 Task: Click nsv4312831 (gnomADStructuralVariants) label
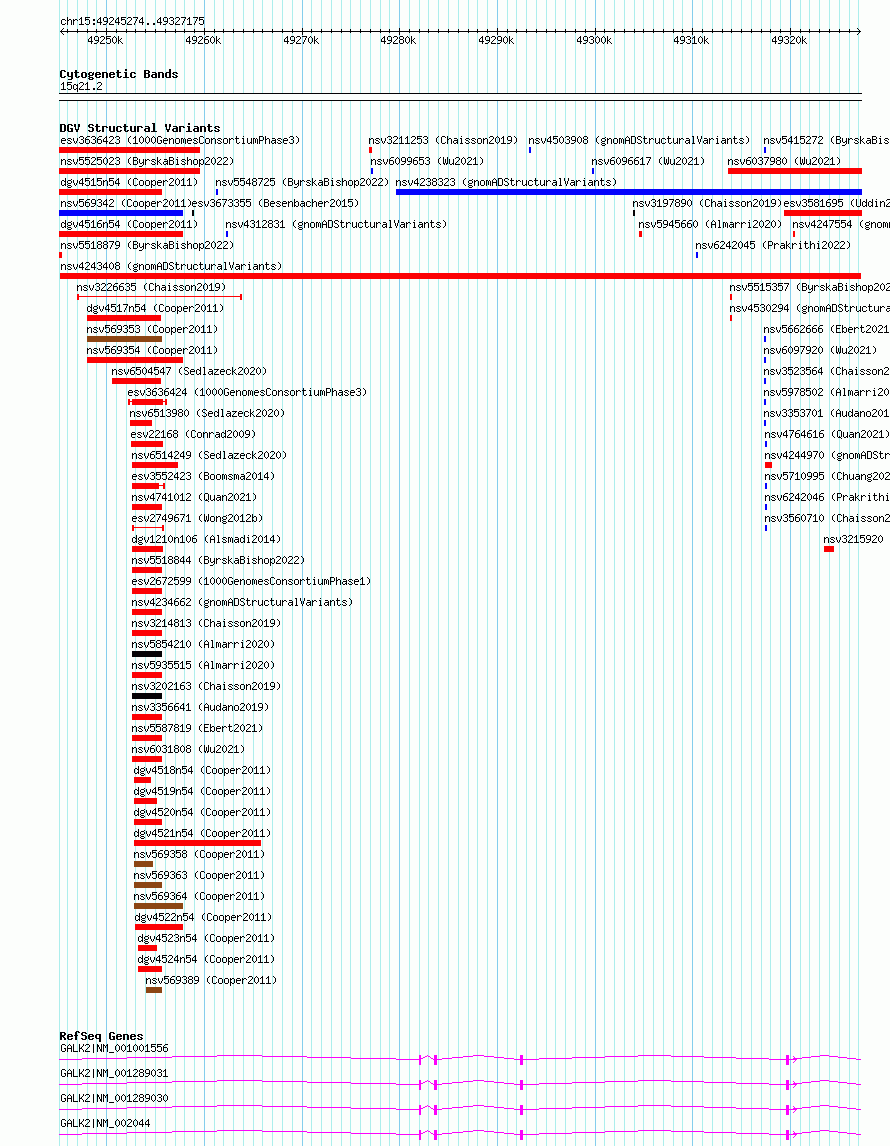coord(336,224)
